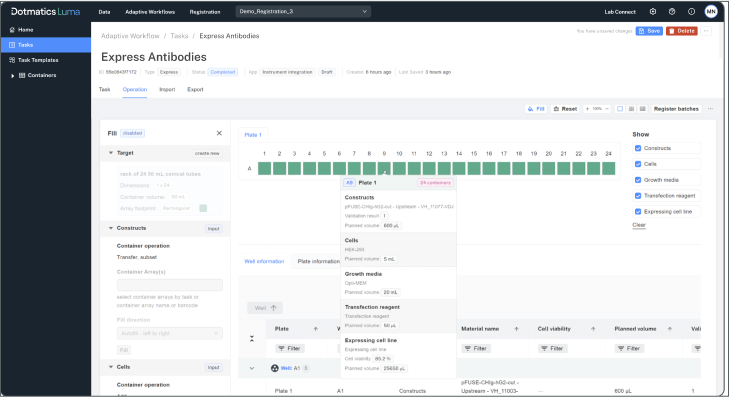Click the Reset toolbar button

point(565,109)
